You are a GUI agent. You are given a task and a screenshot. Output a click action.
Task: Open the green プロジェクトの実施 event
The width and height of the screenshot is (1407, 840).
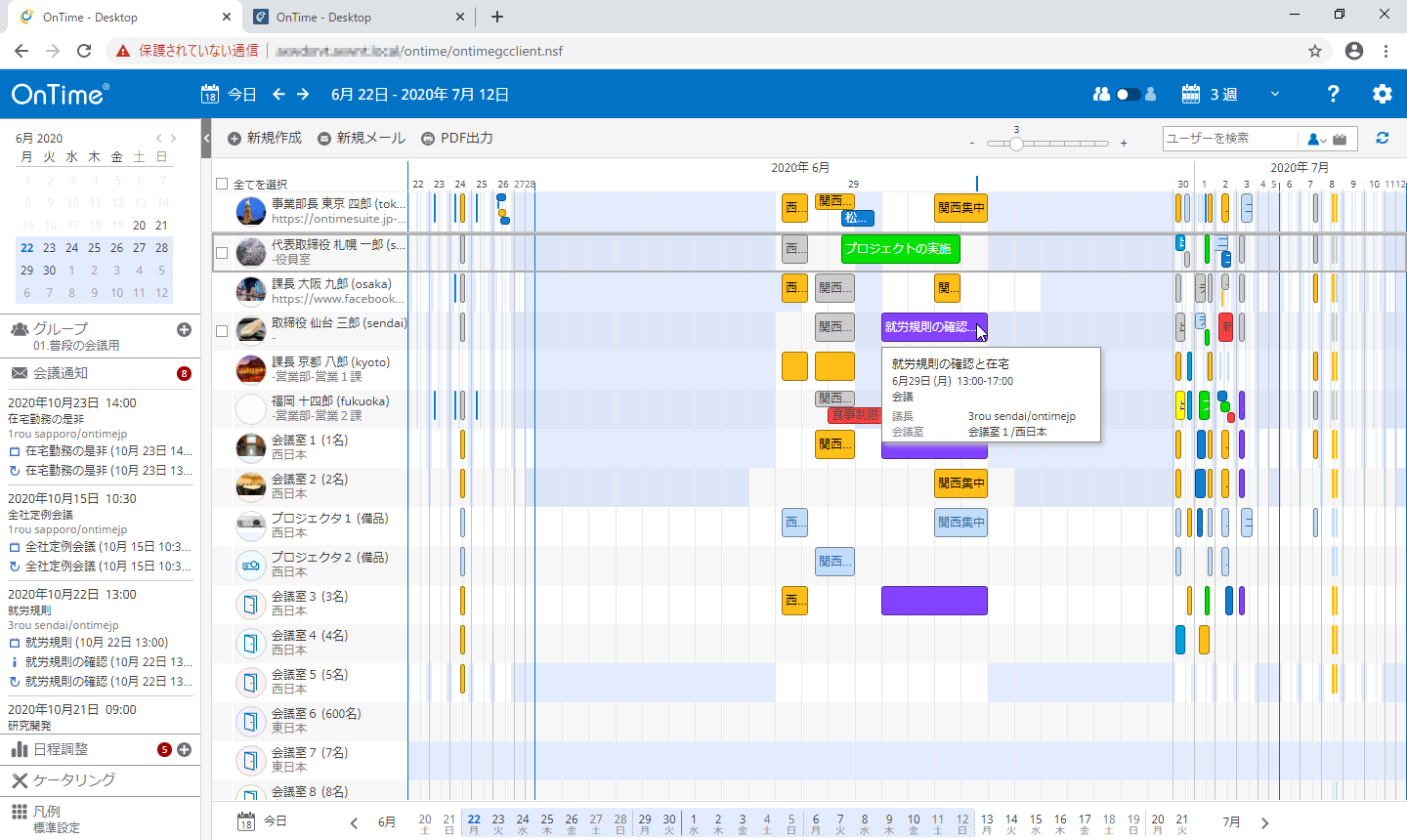click(x=900, y=249)
